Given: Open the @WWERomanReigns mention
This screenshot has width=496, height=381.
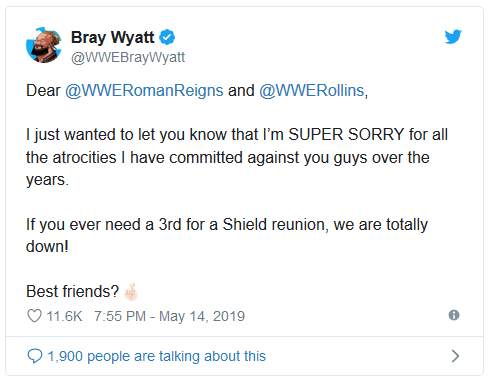Looking at the screenshot, I should tap(144, 91).
